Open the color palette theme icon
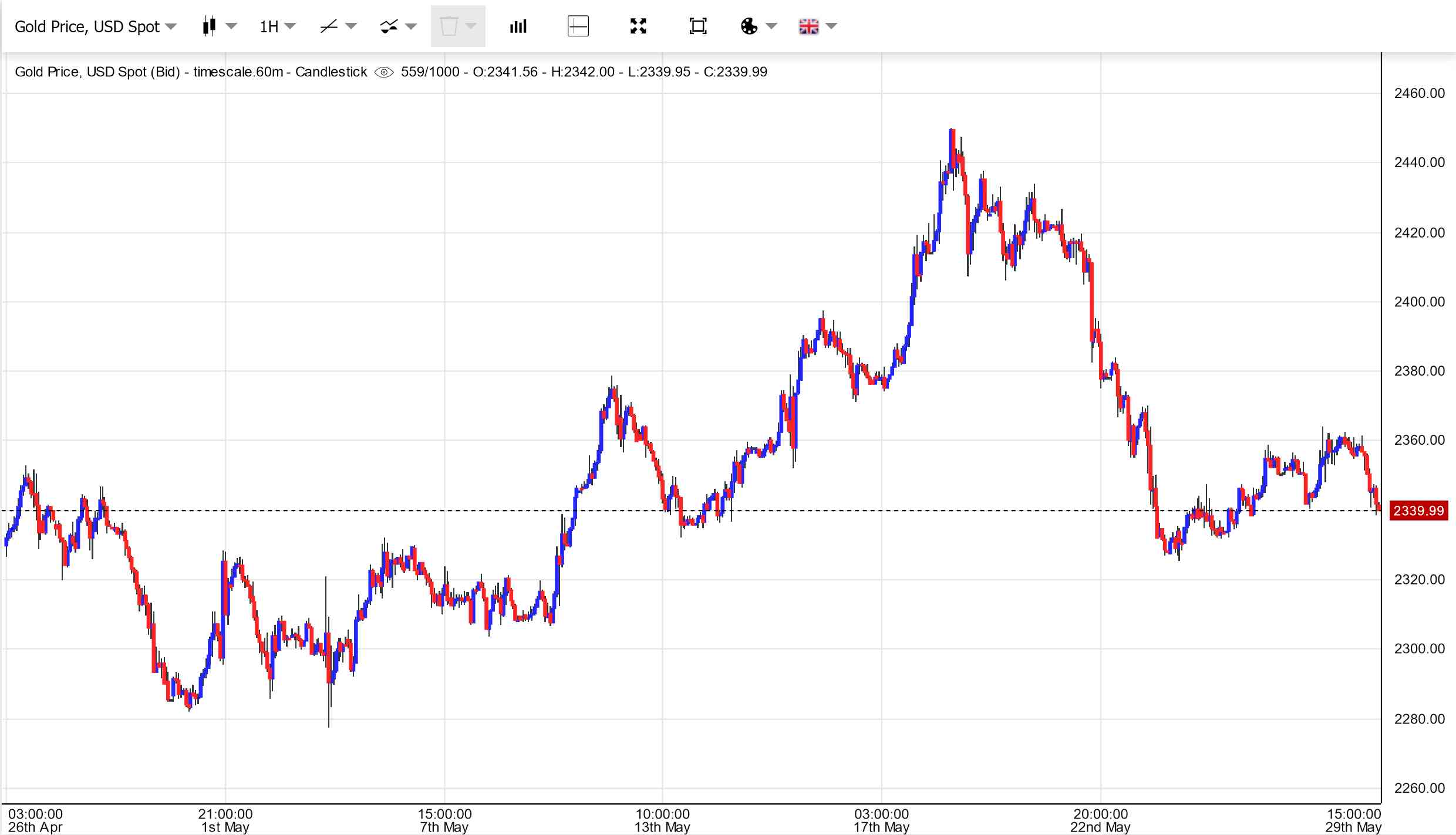Viewport: 1456px width, 835px height. pyautogui.click(x=749, y=26)
